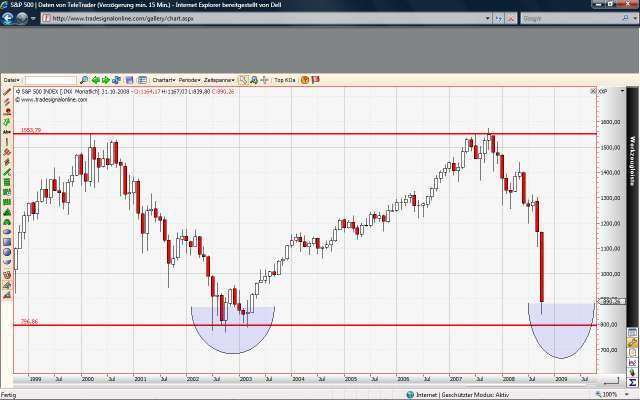Click the 796,86 support line label
Image resolution: width=640 pixels, height=400 pixels.
29,322
